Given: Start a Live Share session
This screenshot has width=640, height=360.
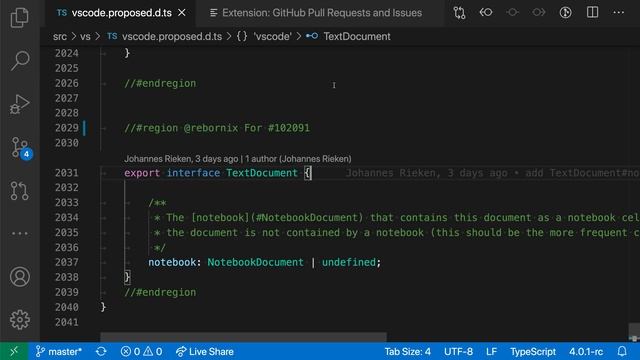Looking at the screenshot, I should point(205,351).
